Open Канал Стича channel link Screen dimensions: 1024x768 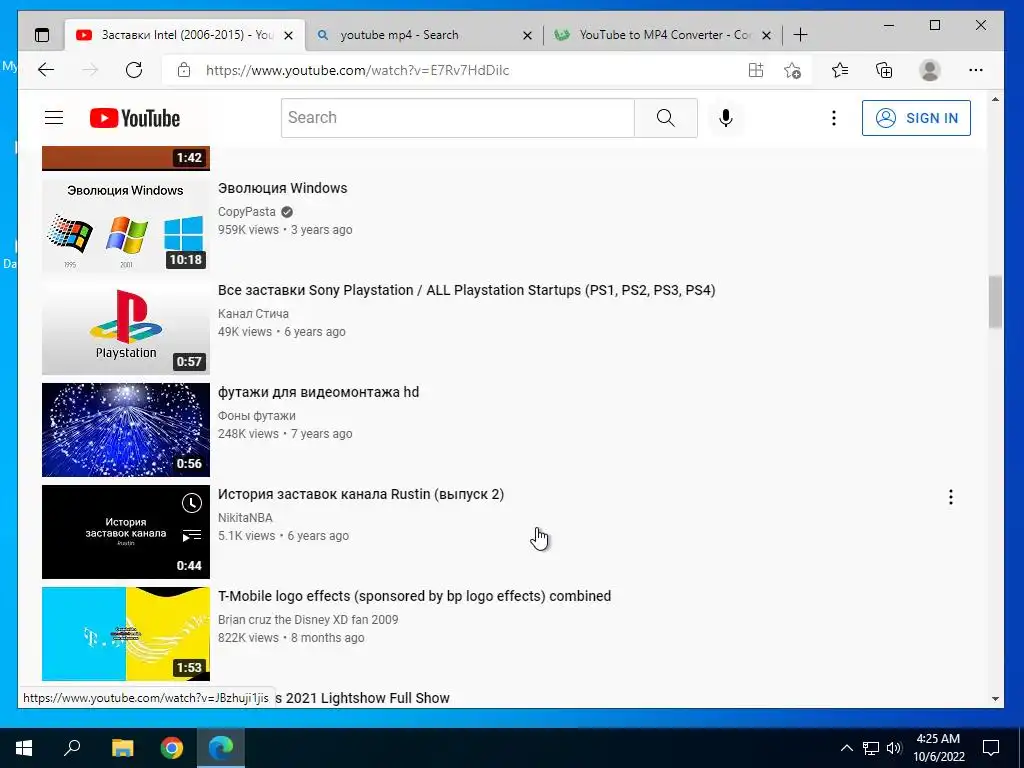click(253, 313)
